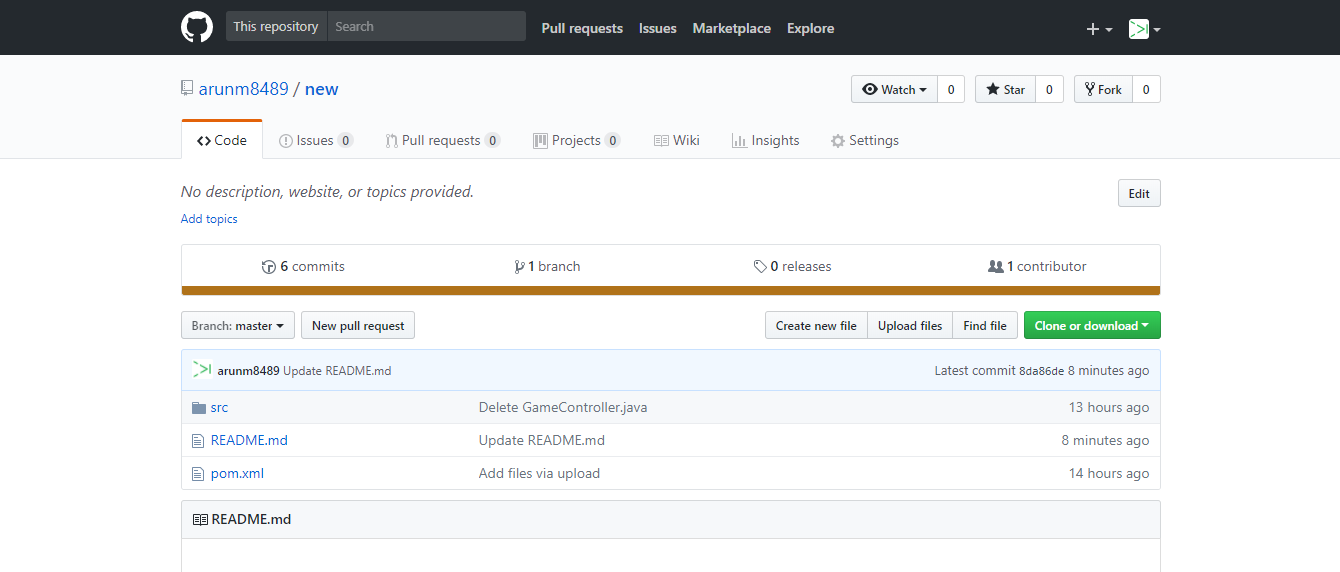The height and width of the screenshot is (572, 1340).
Task: Switch to the Projects tab
Action: point(577,140)
